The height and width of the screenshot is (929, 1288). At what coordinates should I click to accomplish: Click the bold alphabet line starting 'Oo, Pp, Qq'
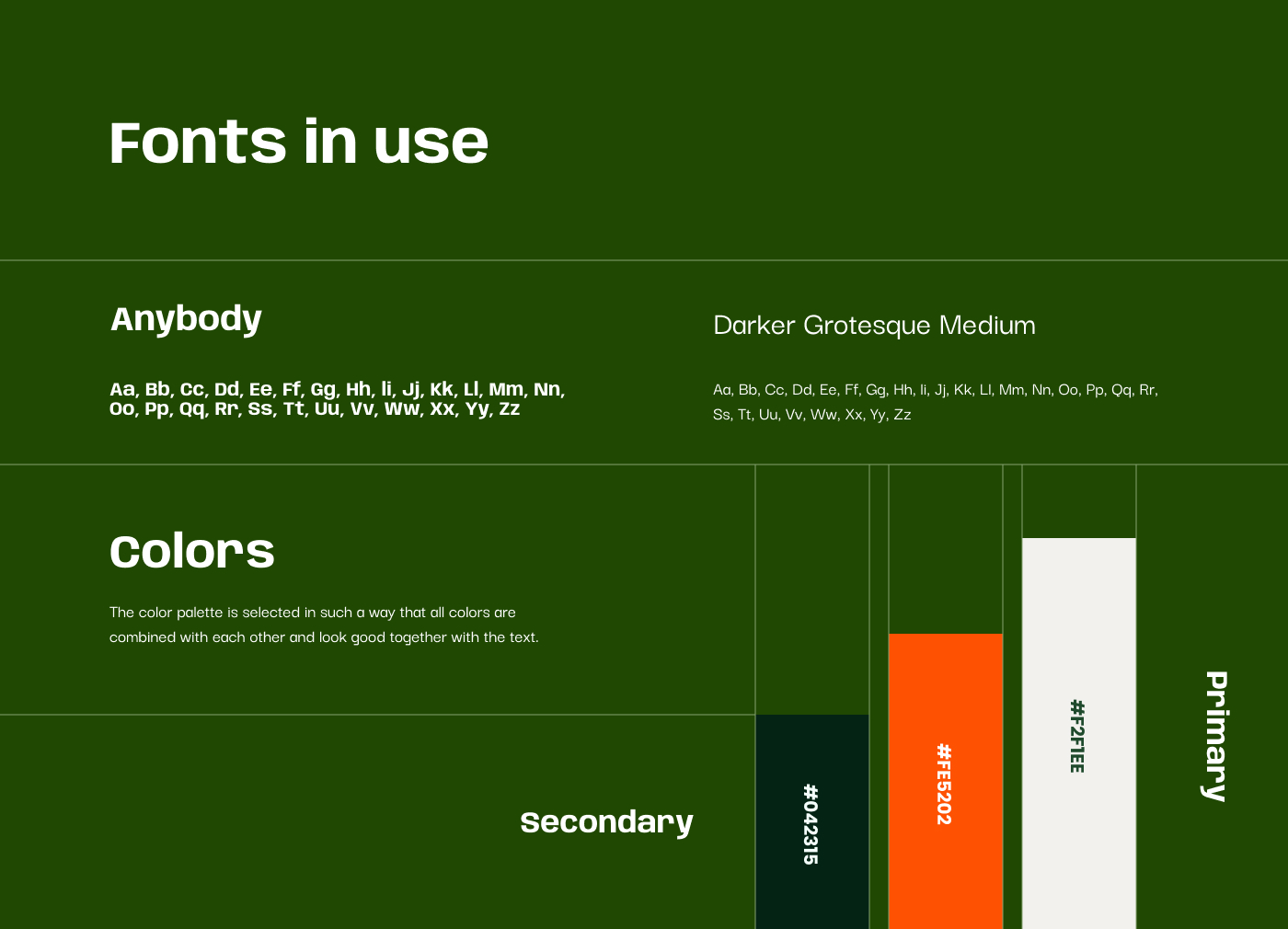[x=315, y=409]
